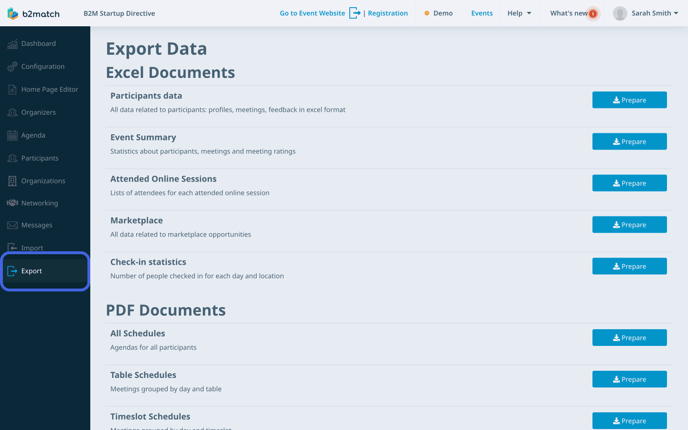Image resolution: width=688 pixels, height=430 pixels.
Task: Follow the Go to Event Website link
Action: (312, 13)
